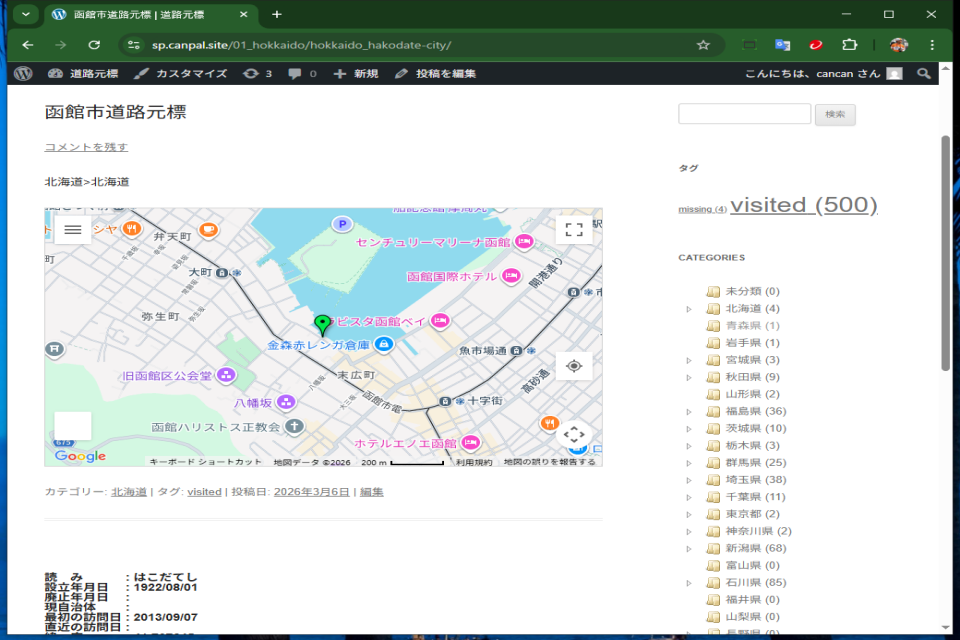The image size is (960, 640).
Task: Click 投稿を編集 in the admin bar
Action: coord(436,74)
